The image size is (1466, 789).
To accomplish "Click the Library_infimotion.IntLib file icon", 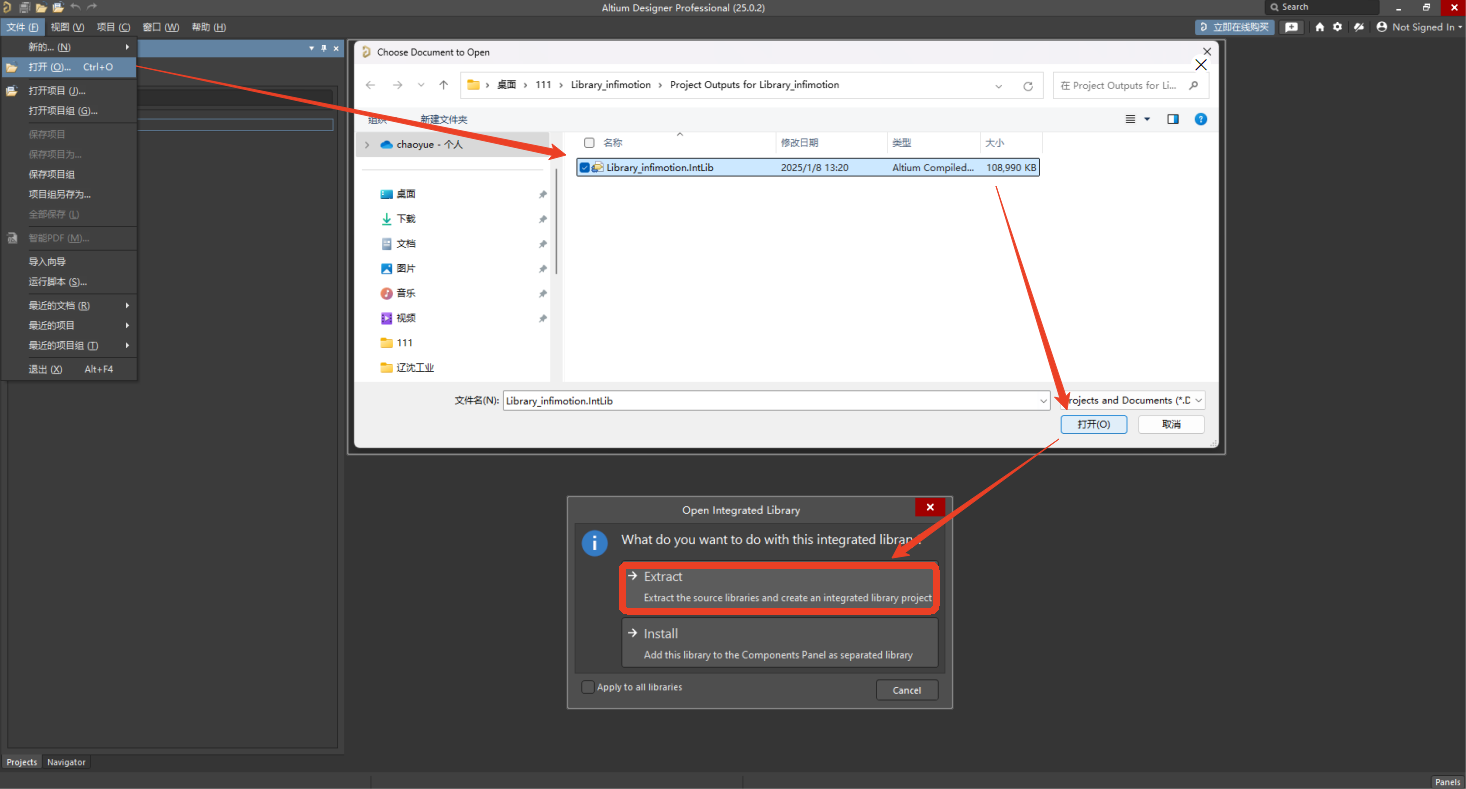I will coord(598,168).
